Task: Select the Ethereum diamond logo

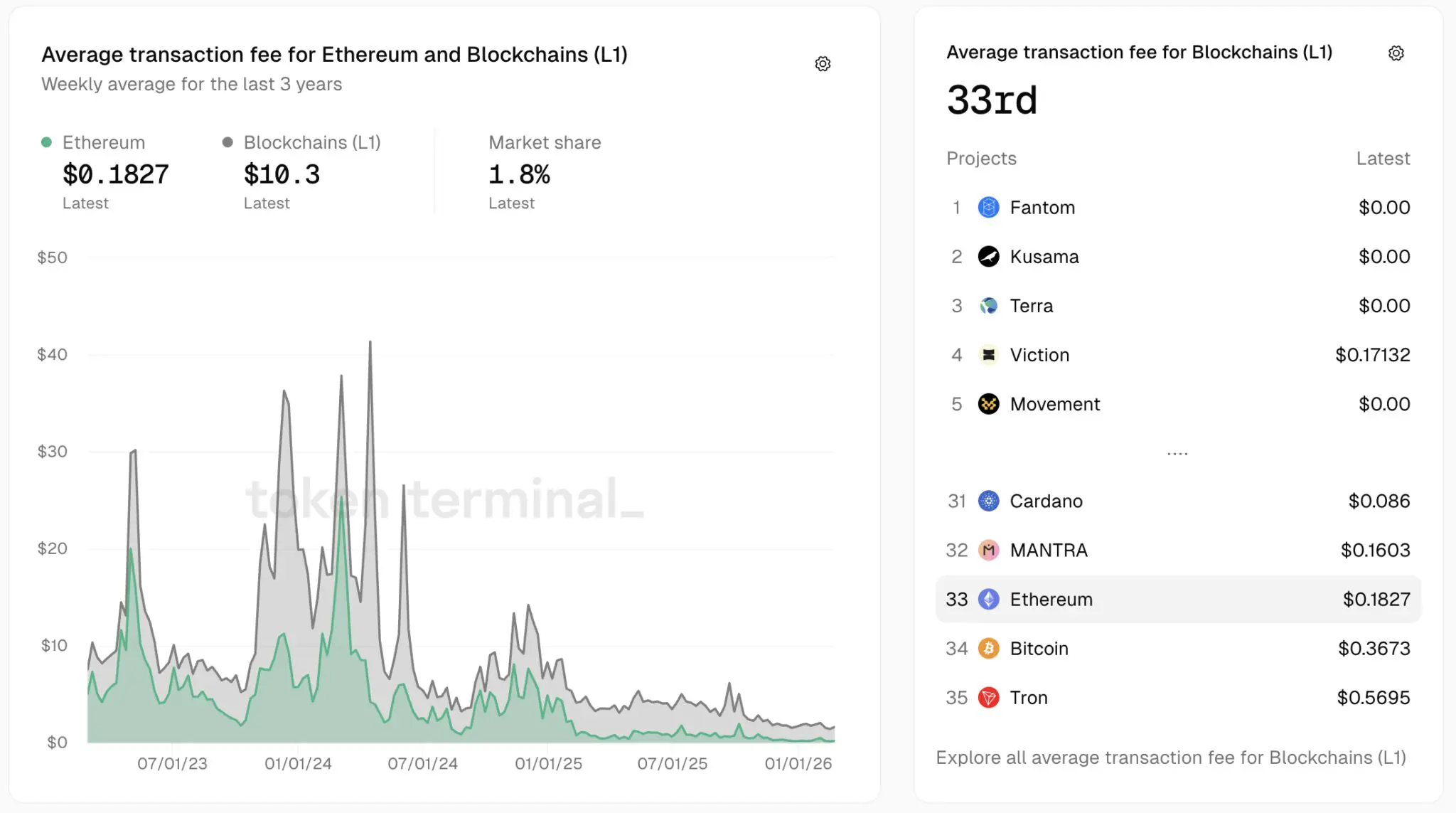Action: click(989, 599)
